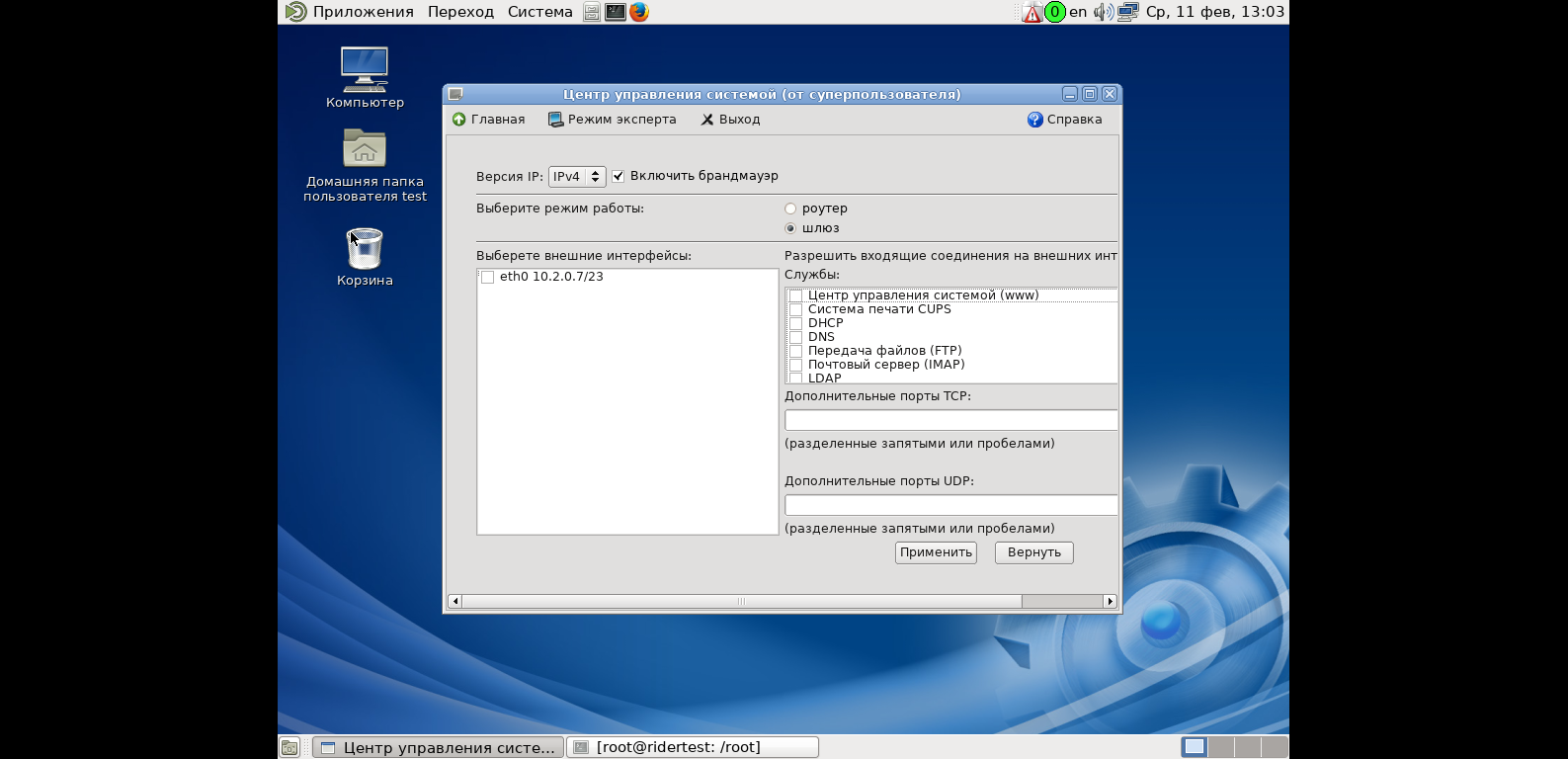
Task: Switch to Режим эксперта
Action: click(613, 120)
